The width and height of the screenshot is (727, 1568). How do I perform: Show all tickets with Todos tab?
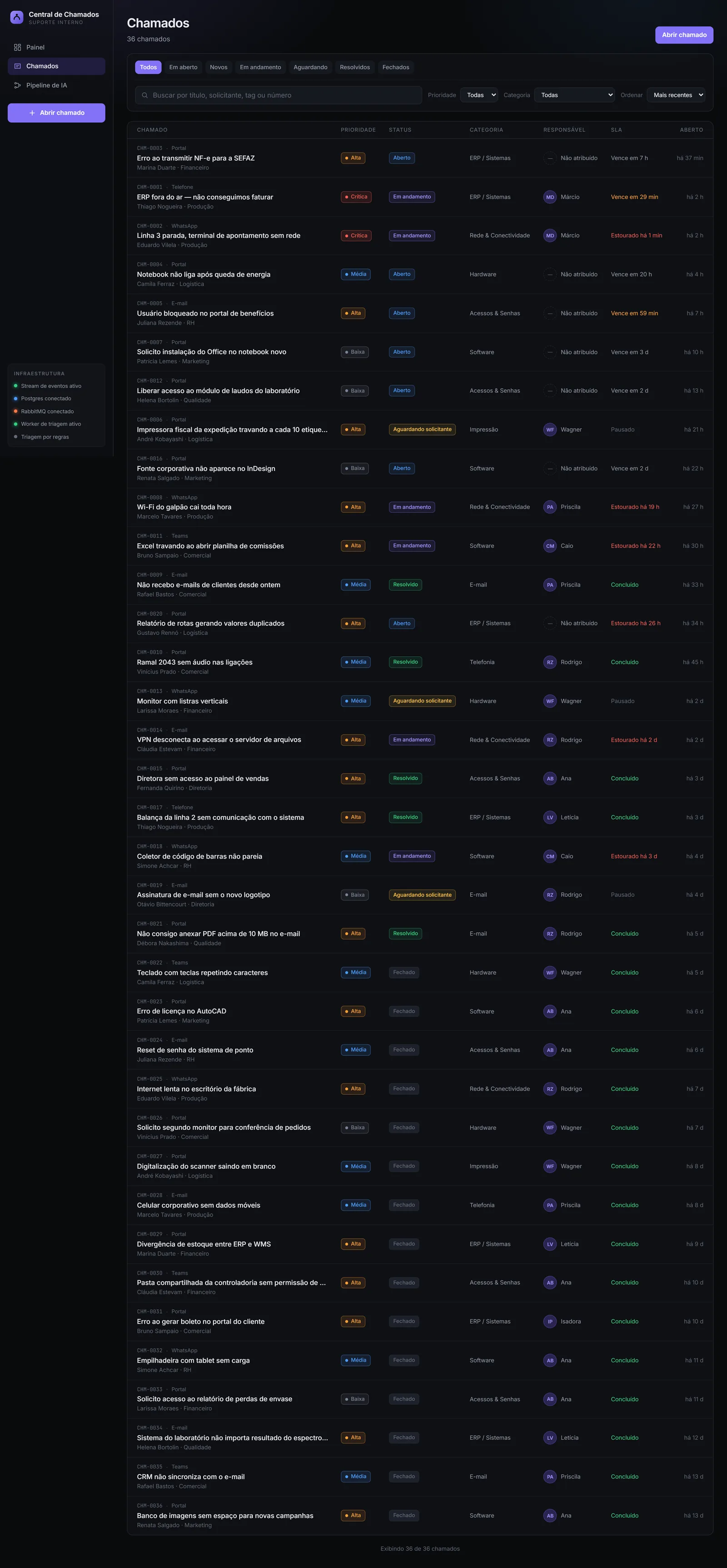pyautogui.click(x=148, y=68)
